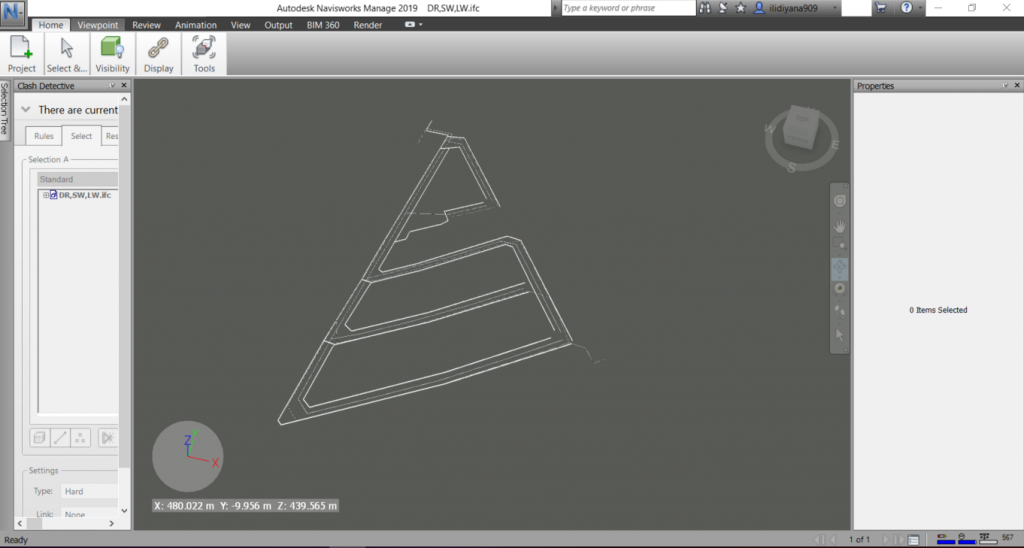Open the Type dropdown showing Hard

point(89,491)
